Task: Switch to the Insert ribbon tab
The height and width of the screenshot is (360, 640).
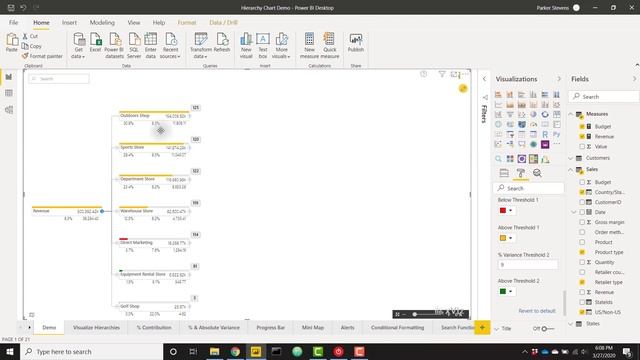Action: tap(69, 22)
